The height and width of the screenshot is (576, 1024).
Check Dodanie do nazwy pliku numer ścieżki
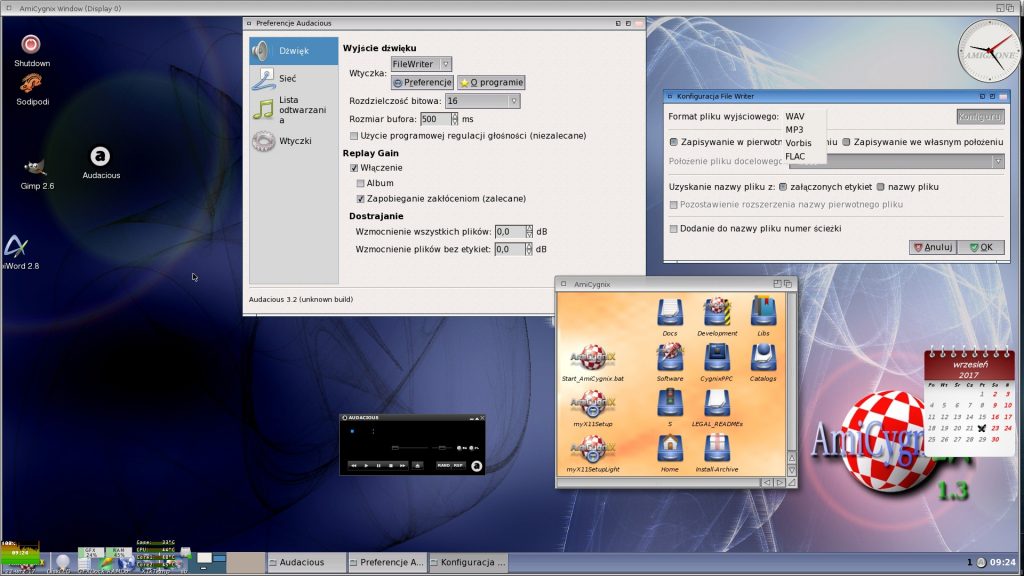point(673,229)
